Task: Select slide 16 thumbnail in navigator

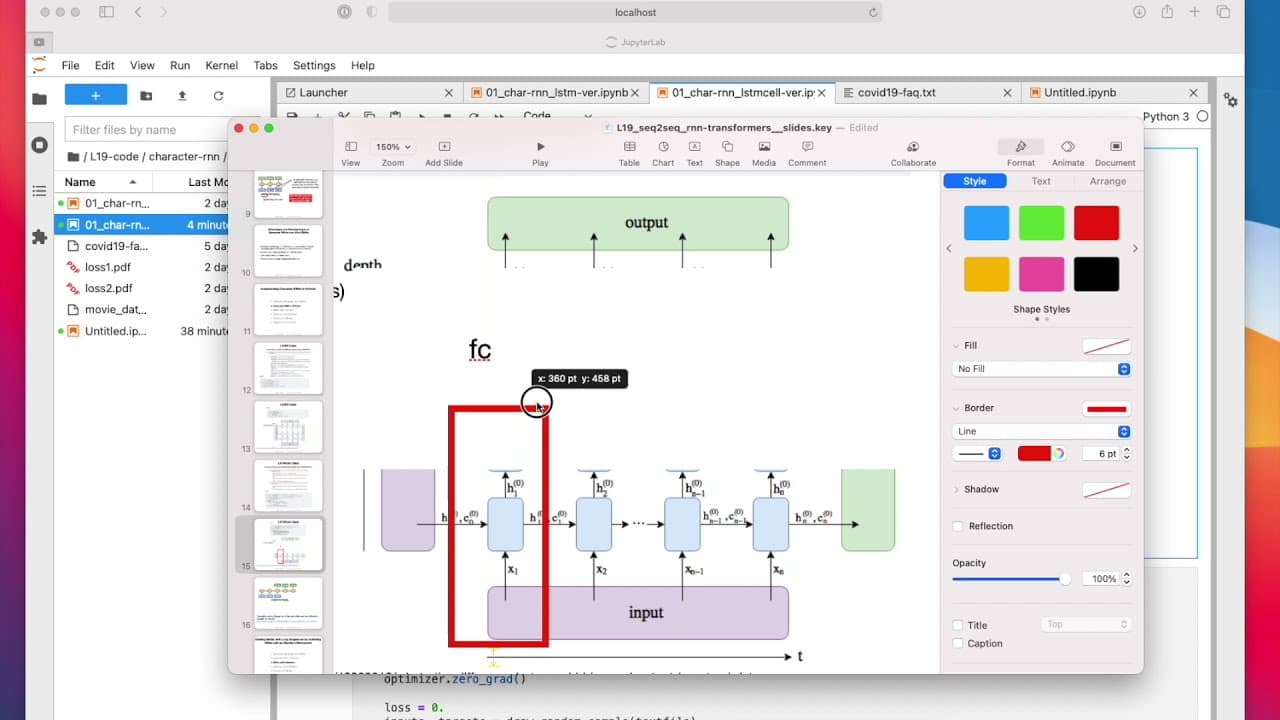Action: [288, 602]
